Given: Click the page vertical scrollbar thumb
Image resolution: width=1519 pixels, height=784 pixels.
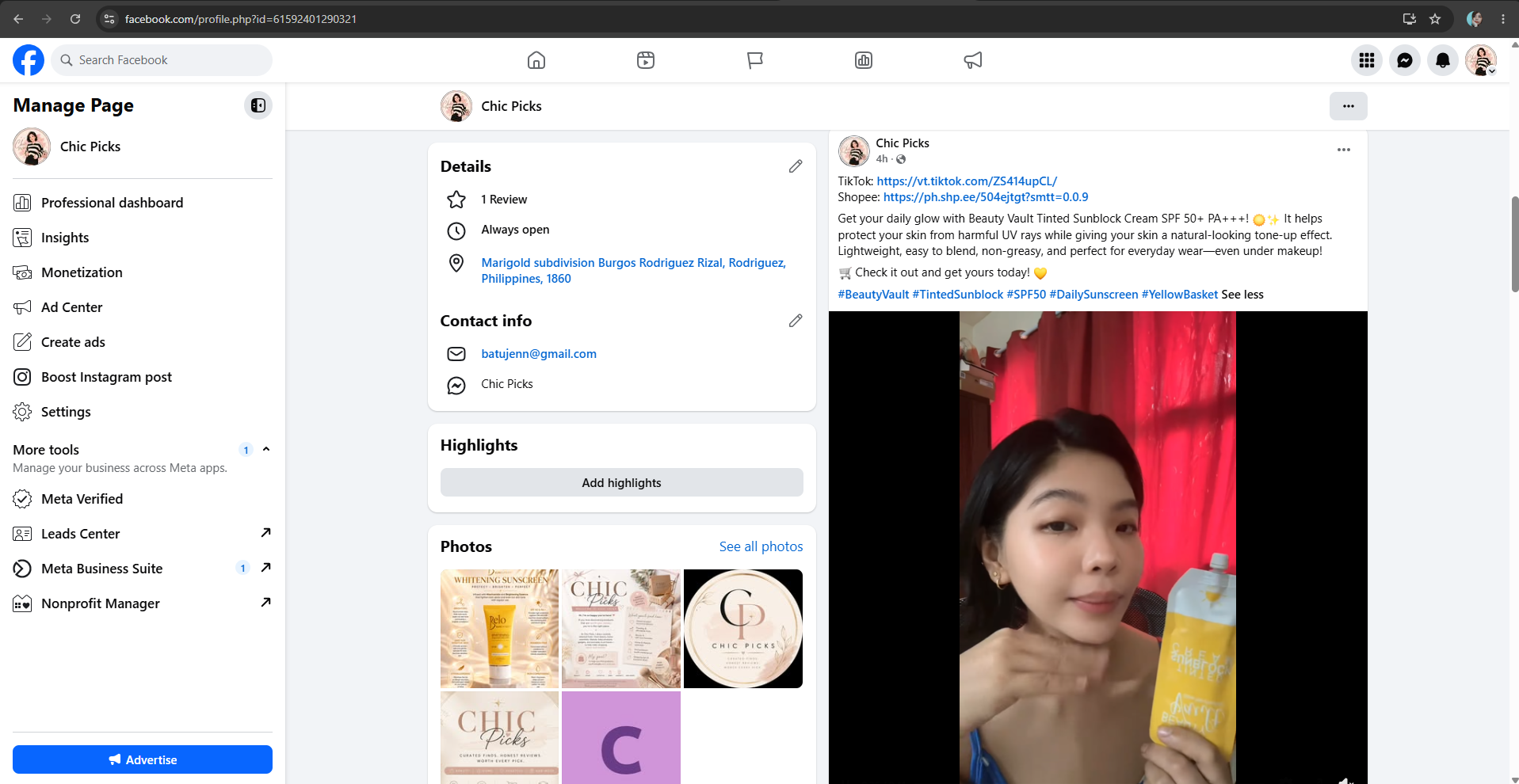Looking at the screenshot, I should (x=1515, y=245).
